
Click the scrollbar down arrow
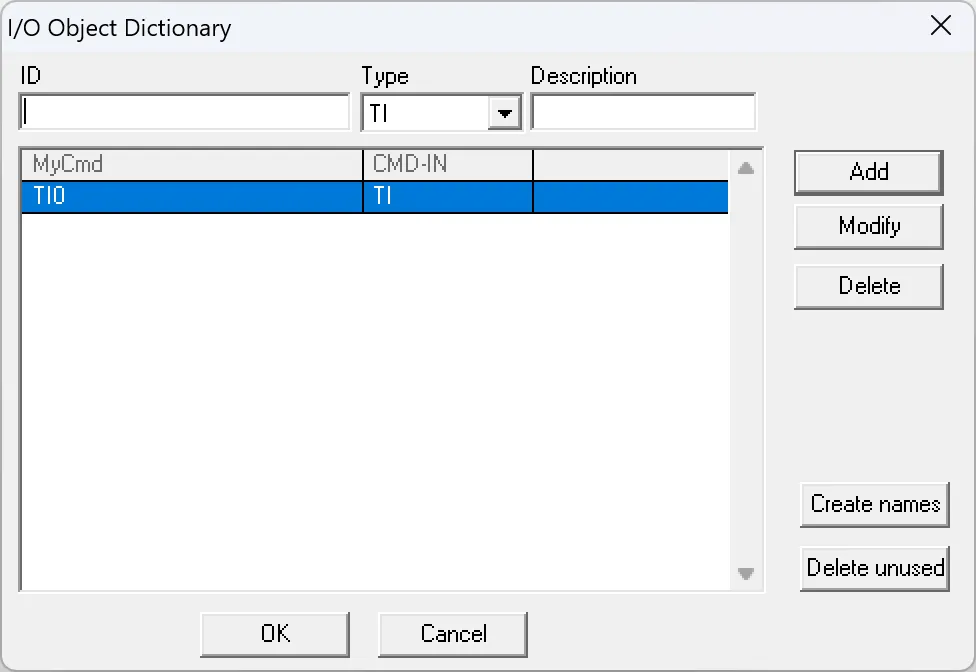click(x=746, y=575)
